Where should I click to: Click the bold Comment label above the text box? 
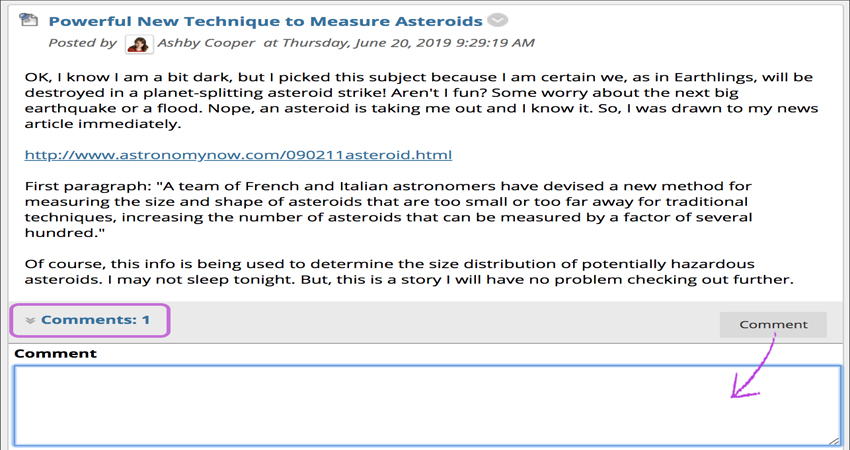click(55, 353)
